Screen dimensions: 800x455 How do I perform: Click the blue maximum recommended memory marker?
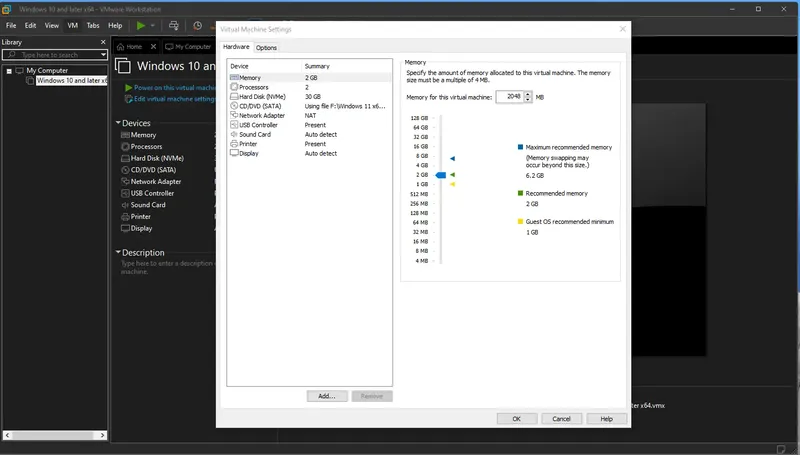click(453, 159)
